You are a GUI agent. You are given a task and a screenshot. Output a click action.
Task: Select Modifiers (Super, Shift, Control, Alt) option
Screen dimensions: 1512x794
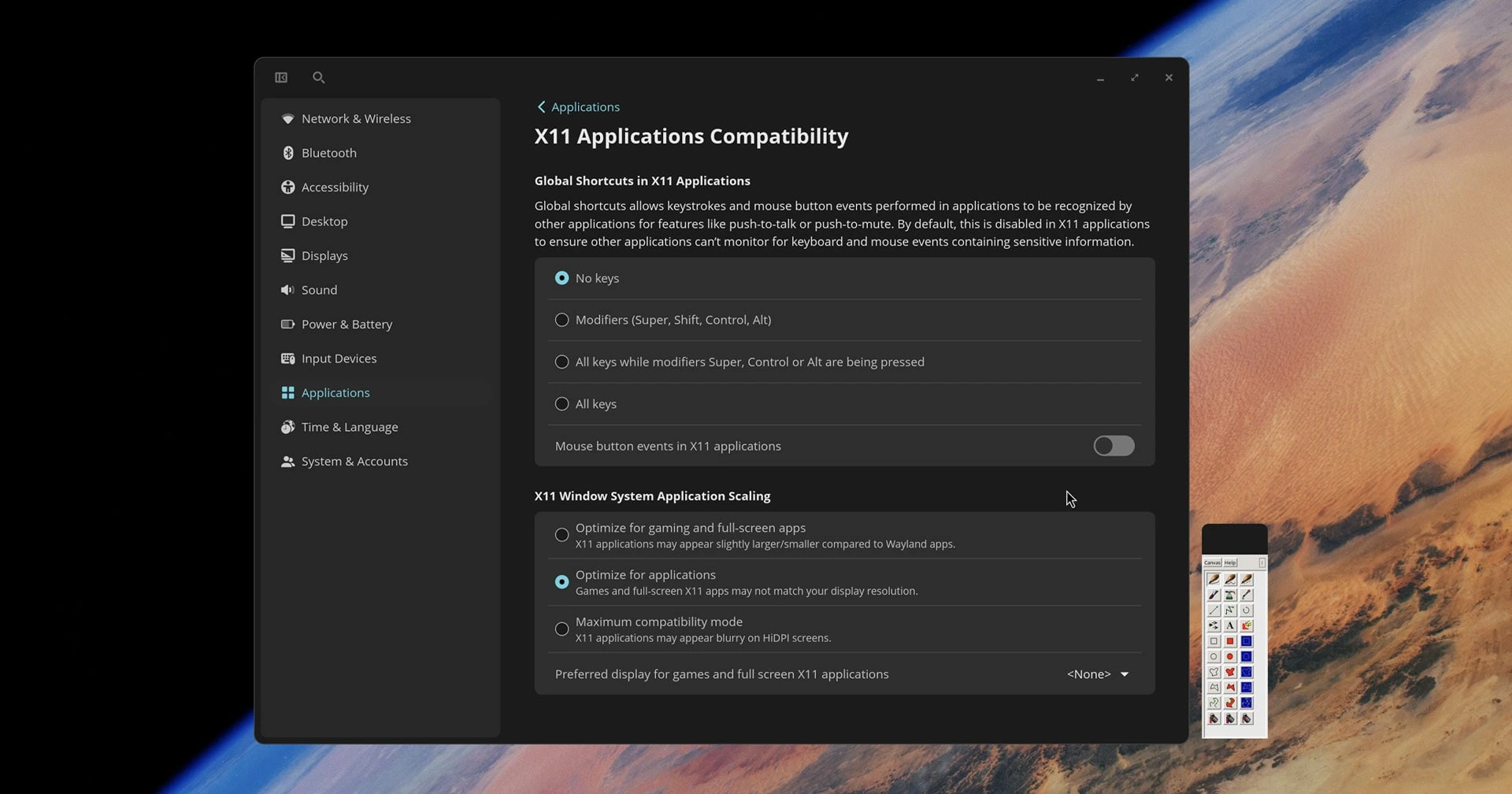coord(844,320)
